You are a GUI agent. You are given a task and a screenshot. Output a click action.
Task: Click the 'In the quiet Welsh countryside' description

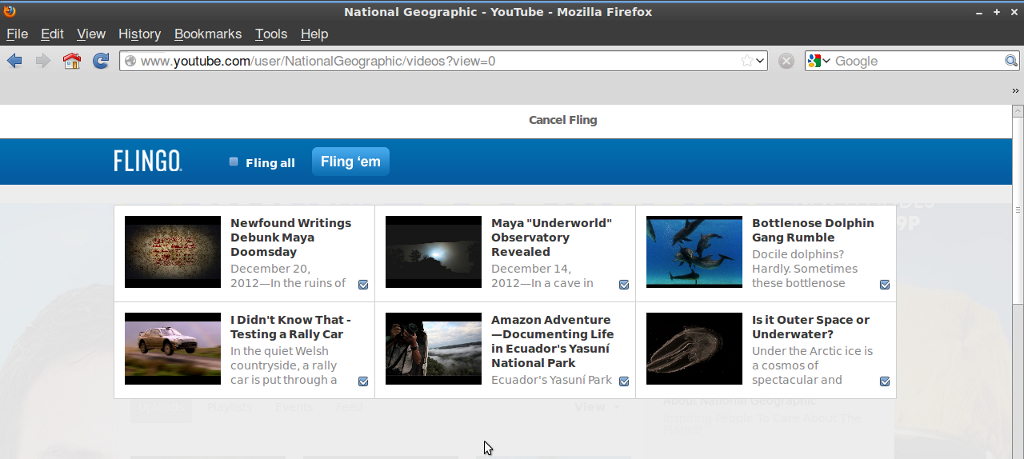pos(286,365)
